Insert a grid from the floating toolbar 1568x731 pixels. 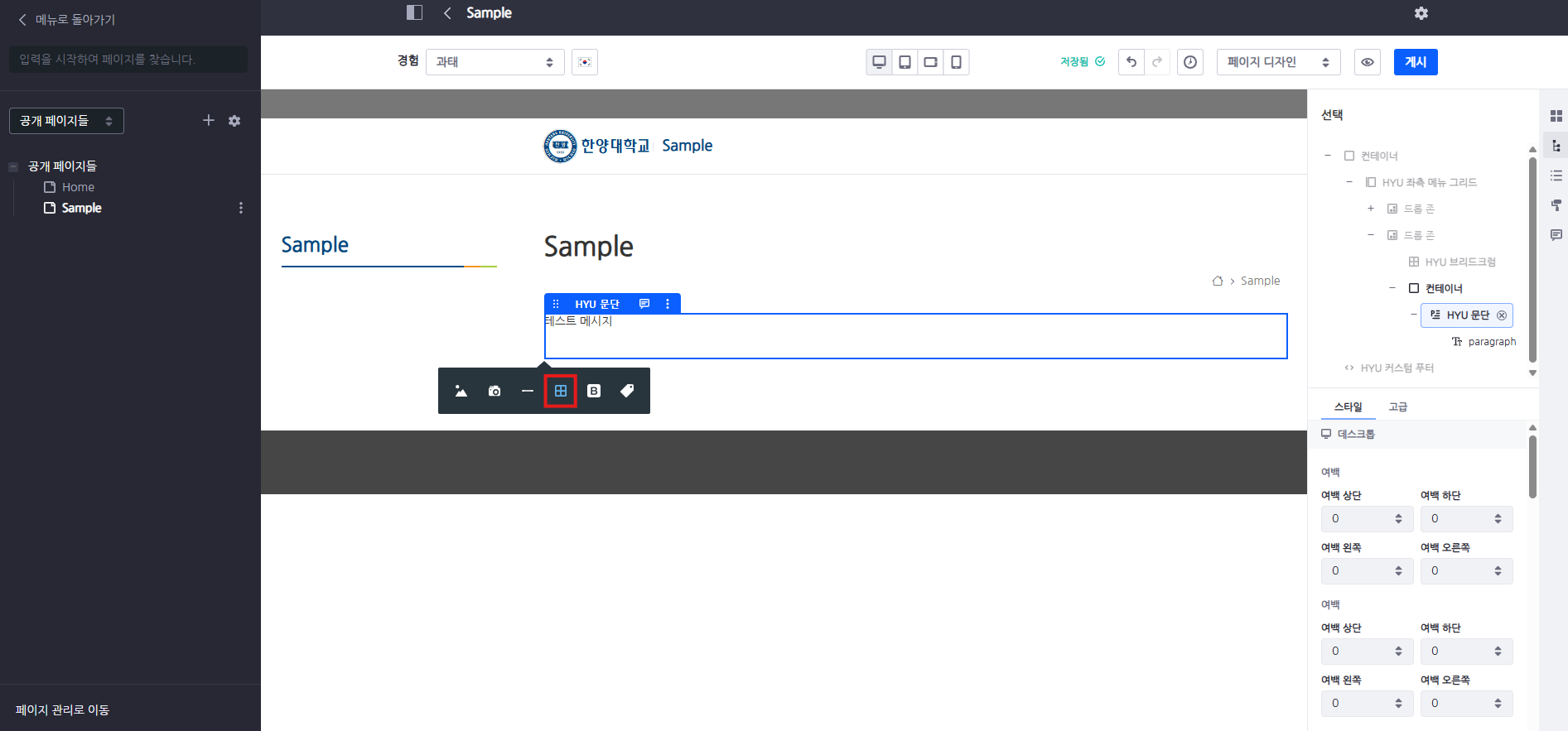(x=561, y=391)
